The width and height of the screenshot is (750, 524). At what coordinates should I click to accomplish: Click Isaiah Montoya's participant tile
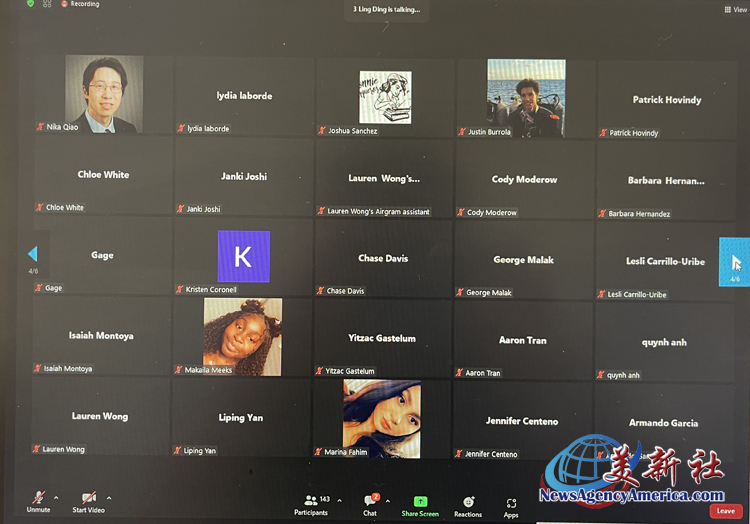tap(101, 336)
